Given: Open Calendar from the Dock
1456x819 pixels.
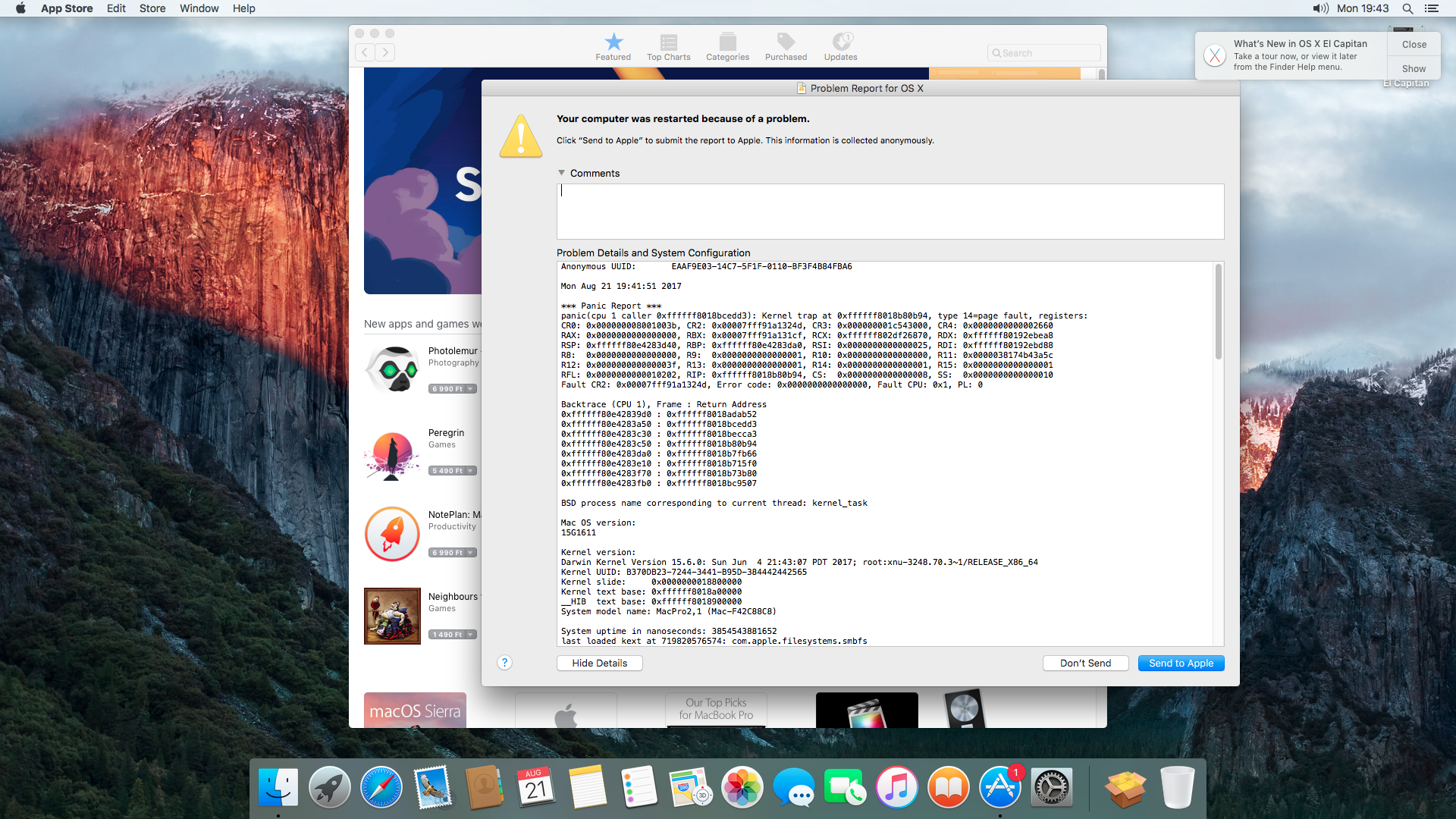Looking at the screenshot, I should pos(536,787).
